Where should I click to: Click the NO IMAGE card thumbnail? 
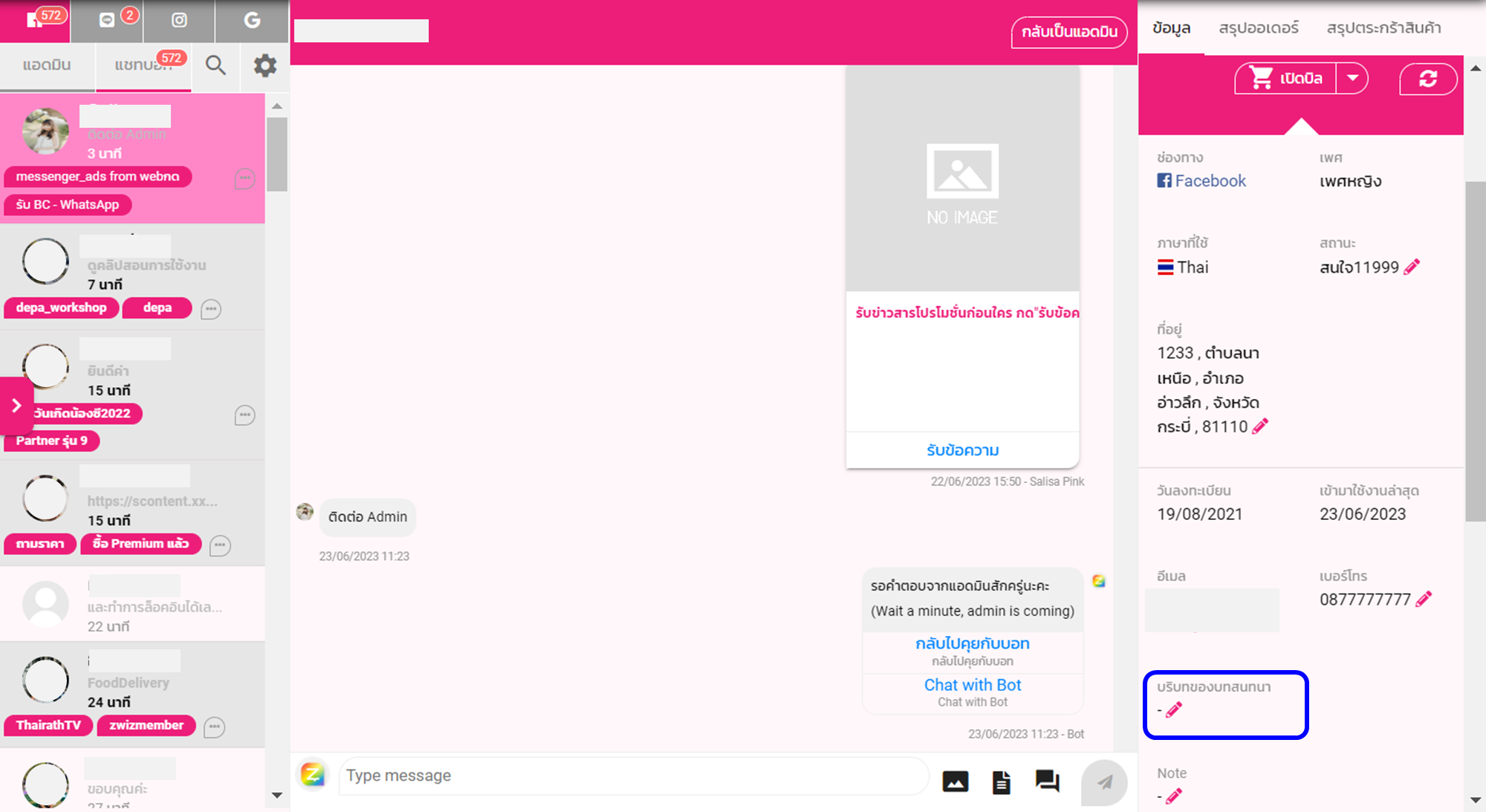pos(962,178)
